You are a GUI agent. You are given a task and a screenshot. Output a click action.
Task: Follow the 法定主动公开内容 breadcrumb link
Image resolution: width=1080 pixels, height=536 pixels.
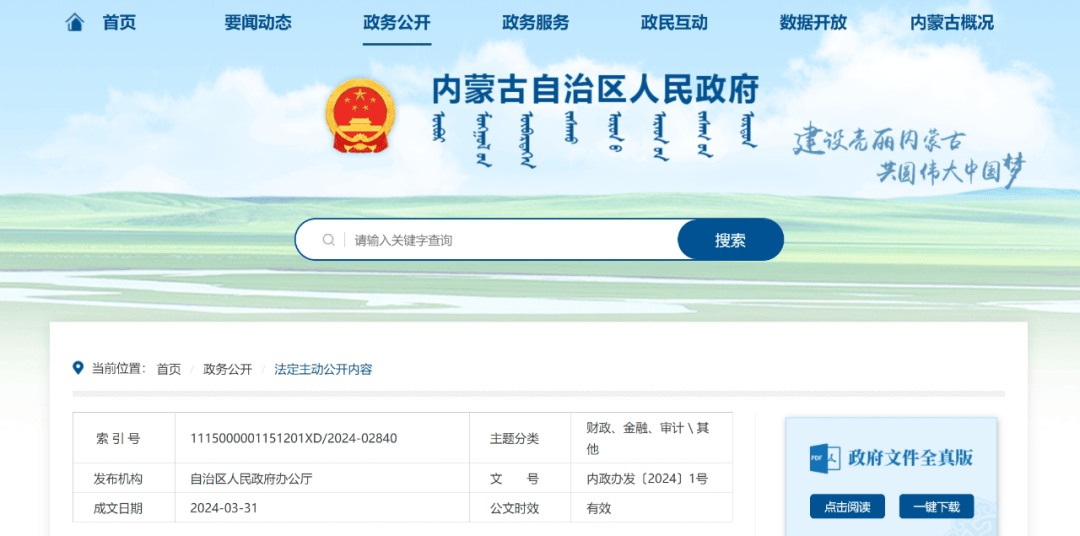[x=323, y=369]
